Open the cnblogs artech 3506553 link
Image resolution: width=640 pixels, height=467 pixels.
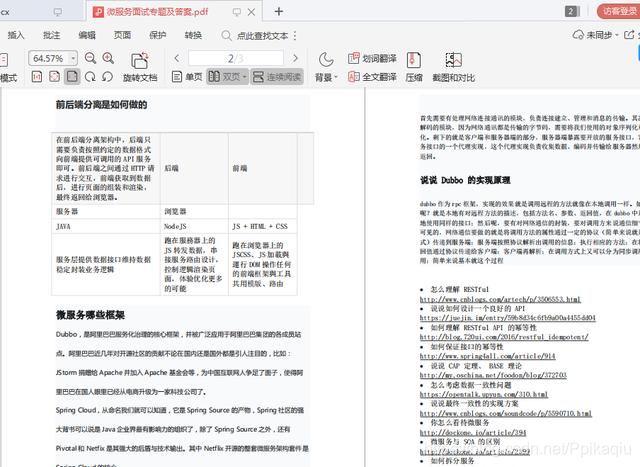(x=500, y=299)
